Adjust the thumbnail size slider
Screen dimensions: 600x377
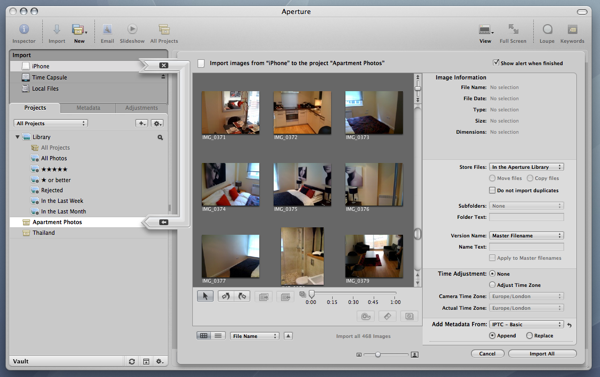[x=378, y=355]
